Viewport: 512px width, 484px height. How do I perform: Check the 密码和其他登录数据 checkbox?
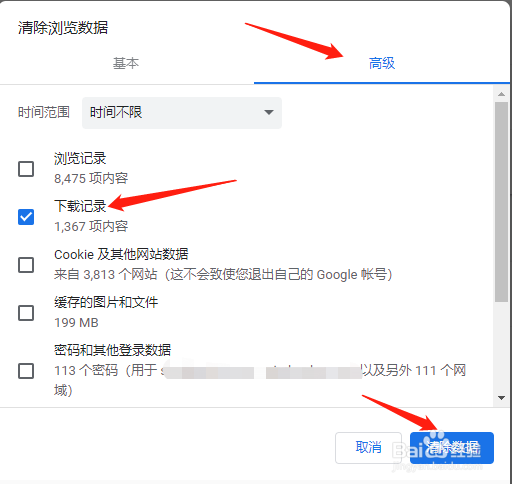click(26, 371)
